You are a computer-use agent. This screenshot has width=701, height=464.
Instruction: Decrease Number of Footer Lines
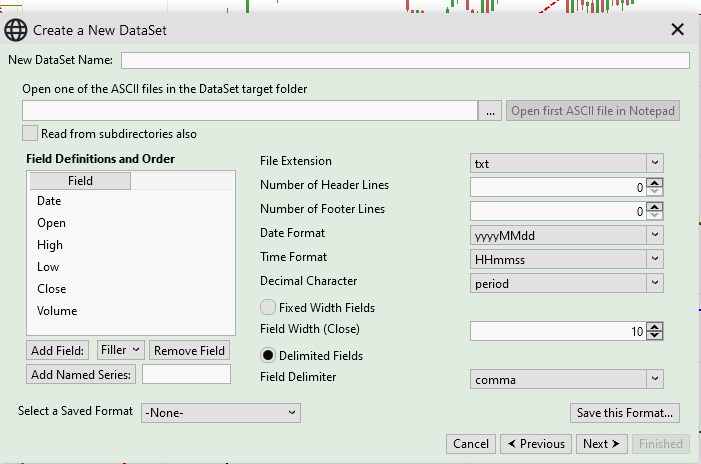(655, 215)
